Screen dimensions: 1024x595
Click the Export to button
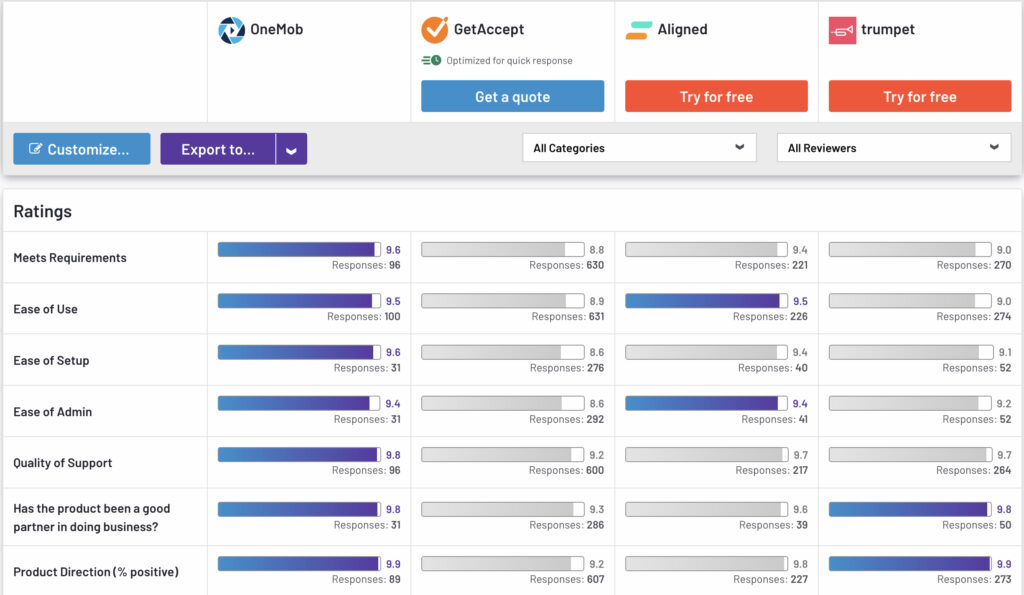(x=218, y=149)
